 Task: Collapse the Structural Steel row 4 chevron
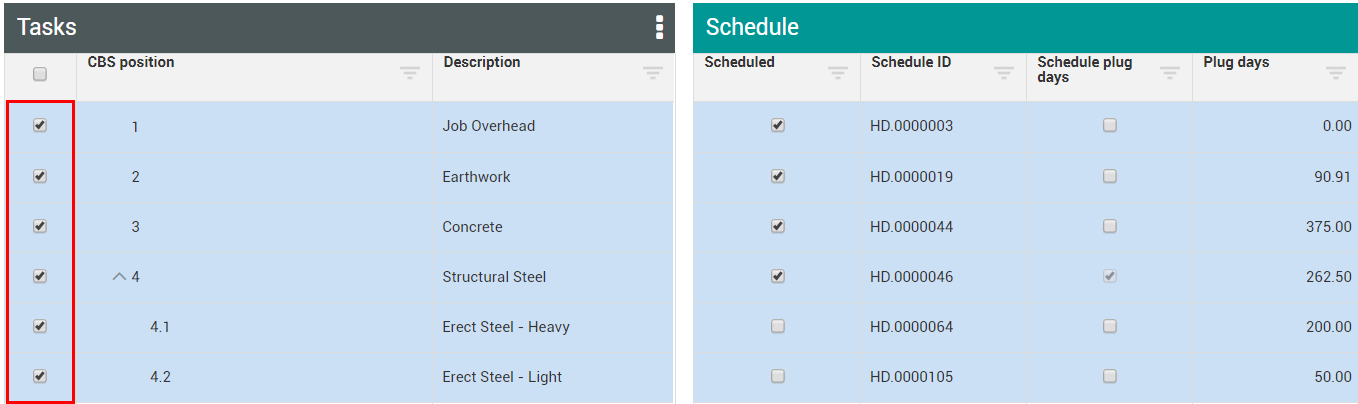[119, 277]
